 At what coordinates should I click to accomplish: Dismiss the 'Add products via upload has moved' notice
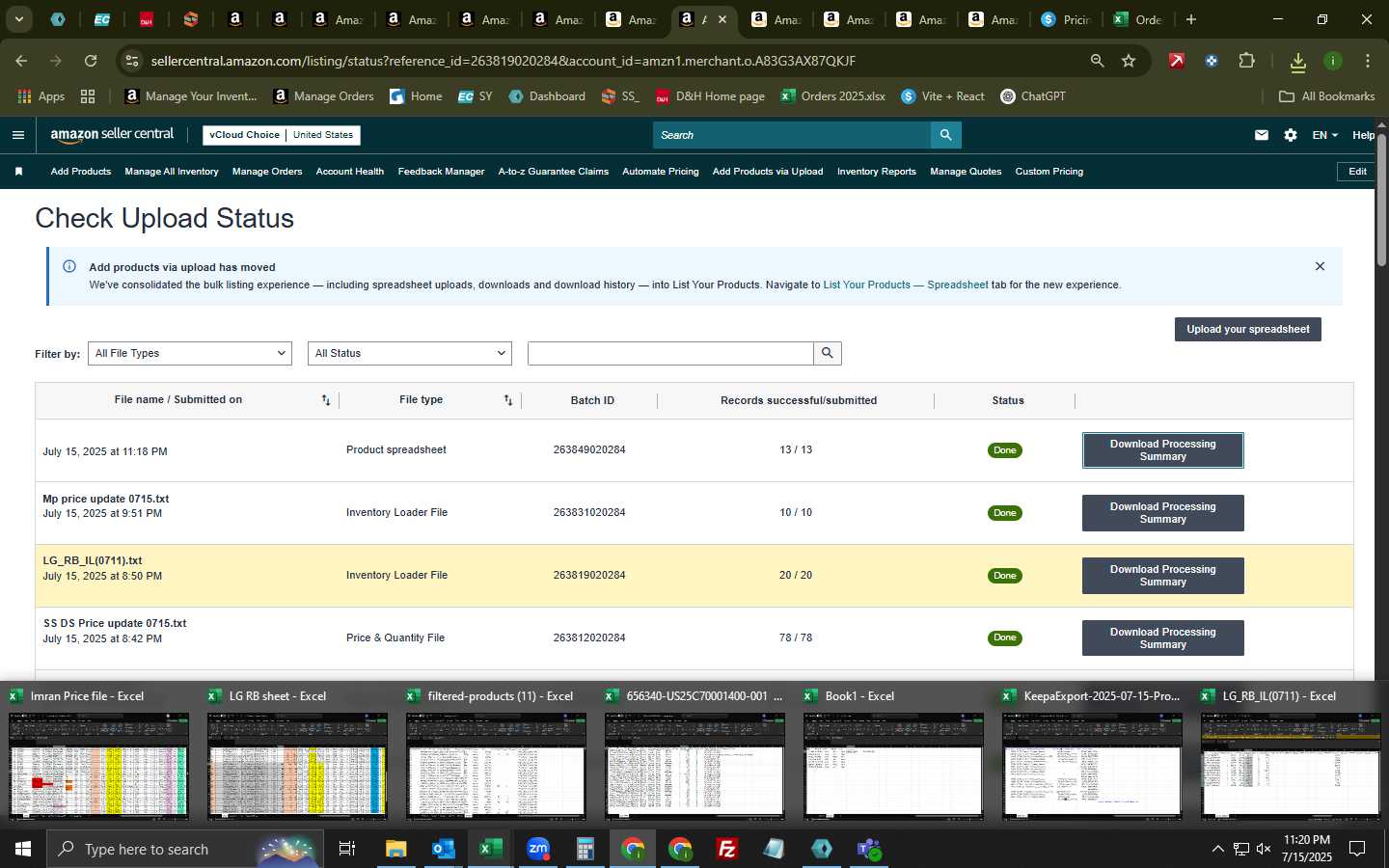(x=1320, y=266)
